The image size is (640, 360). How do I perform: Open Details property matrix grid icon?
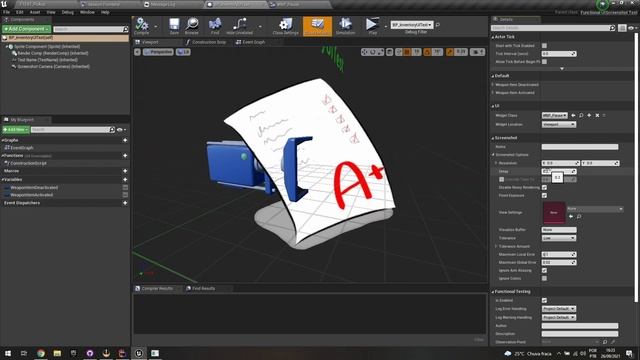pos(622,28)
